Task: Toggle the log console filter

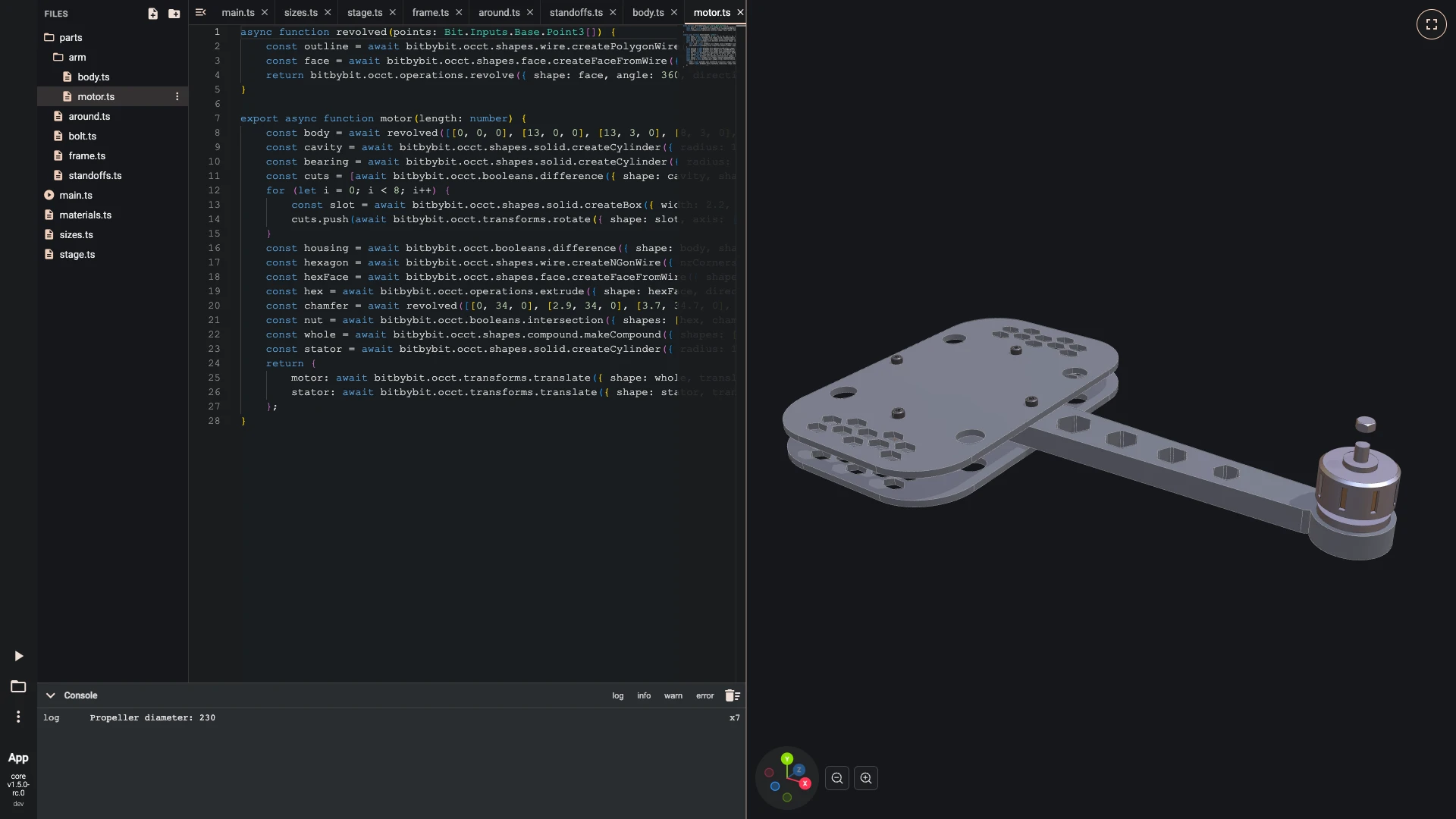Action: coord(618,695)
